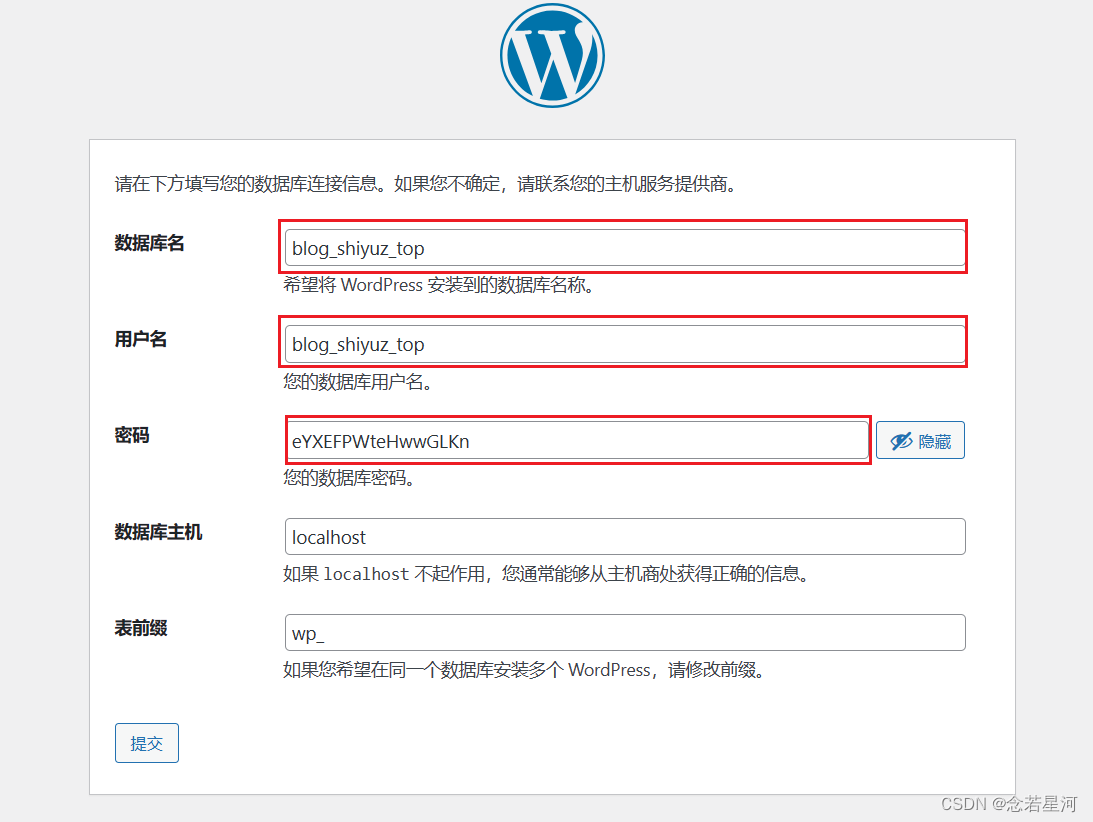The width and height of the screenshot is (1093, 822).
Task: Click the CSDN watermark in the bottom corner
Action: tap(1008, 804)
